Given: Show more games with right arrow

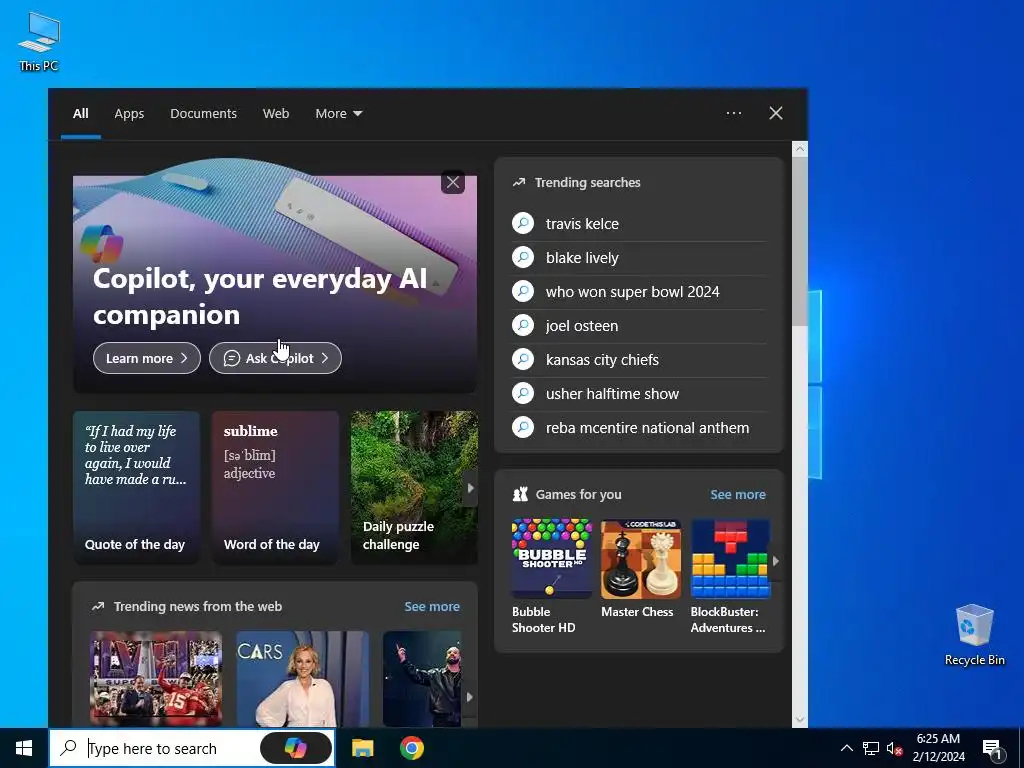Looking at the screenshot, I should pos(775,560).
